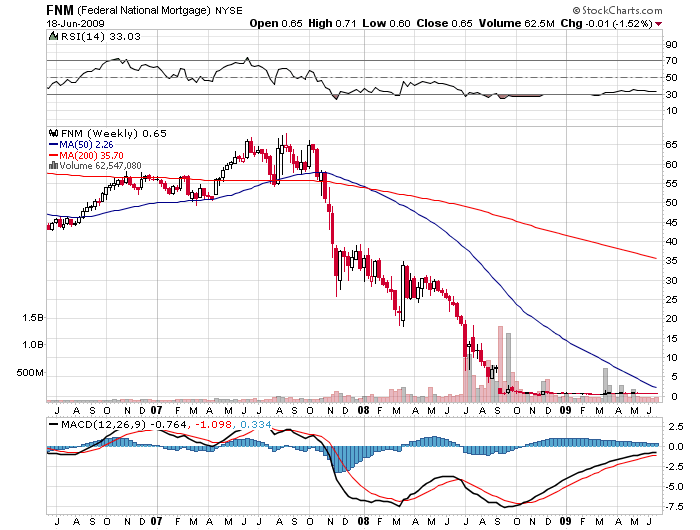
Task: Click the Volume 62,547,080 legend text
Action: [x=100, y=166]
